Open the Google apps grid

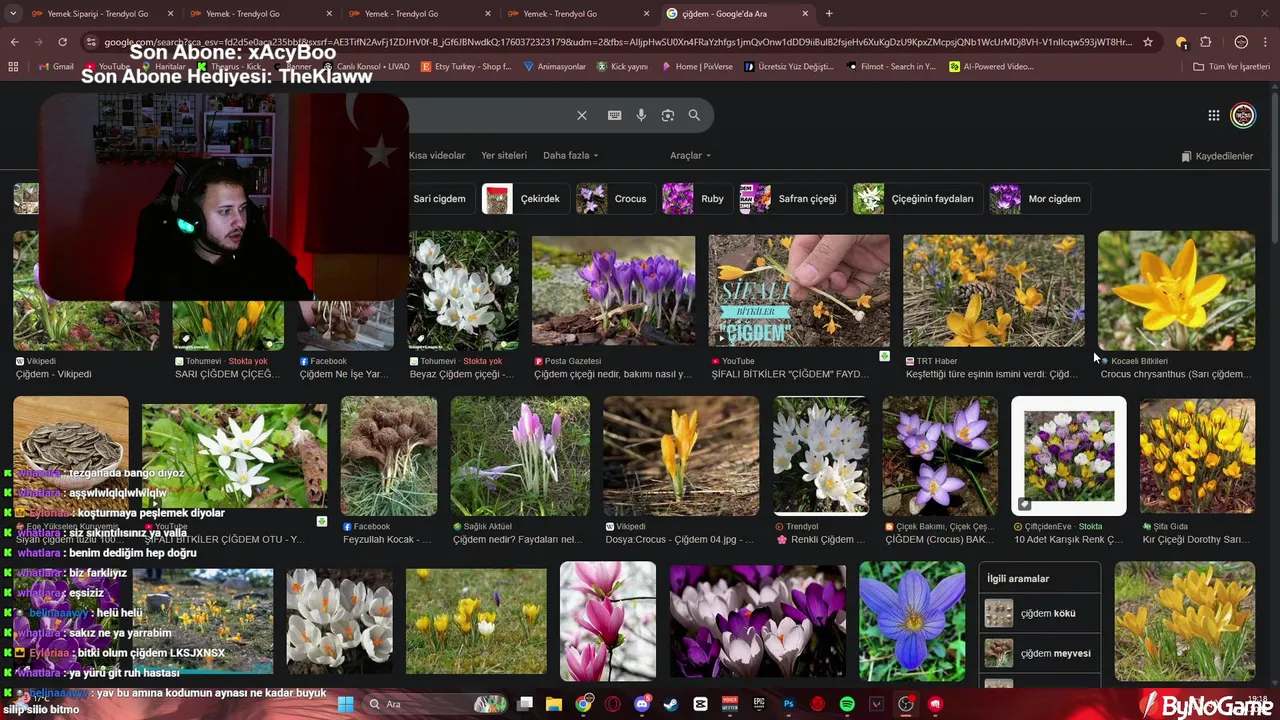pyautogui.click(x=1213, y=115)
